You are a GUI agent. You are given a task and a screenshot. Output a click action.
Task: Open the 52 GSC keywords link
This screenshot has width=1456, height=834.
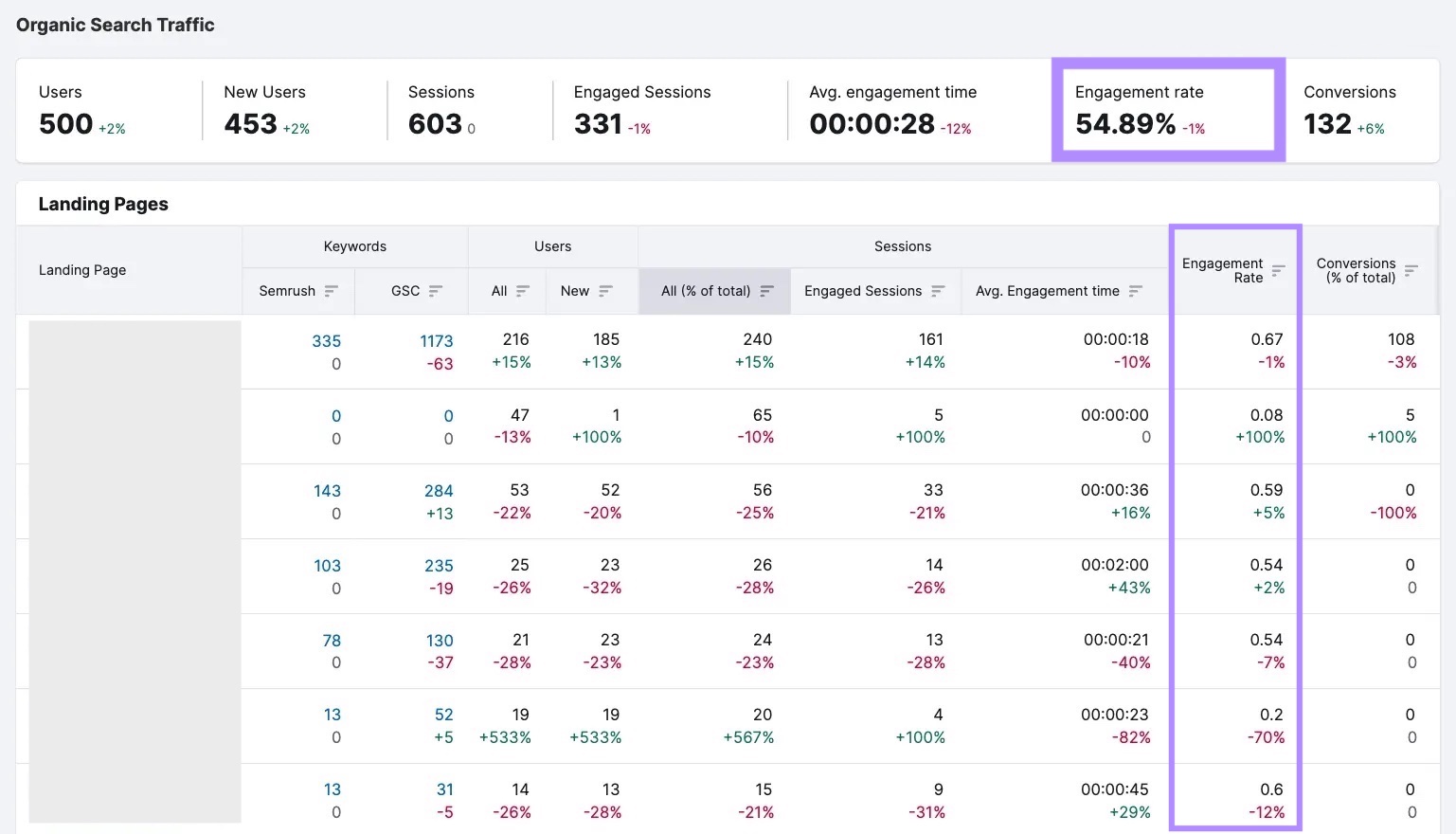click(442, 715)
